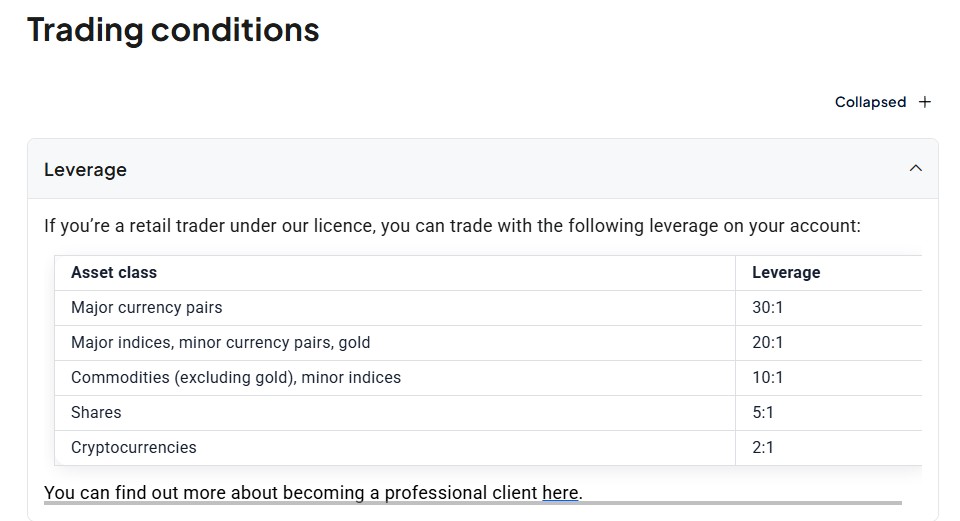Open the 'here' professional client link

(x=560, y=493)
